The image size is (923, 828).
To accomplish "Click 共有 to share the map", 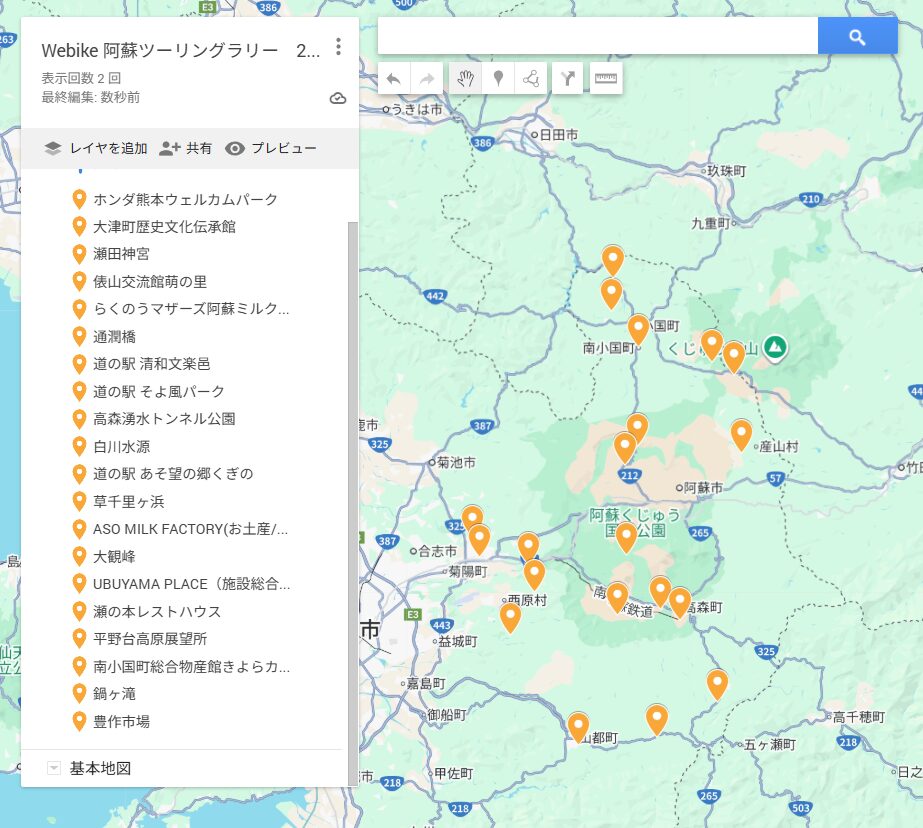I will coord(186,148).
